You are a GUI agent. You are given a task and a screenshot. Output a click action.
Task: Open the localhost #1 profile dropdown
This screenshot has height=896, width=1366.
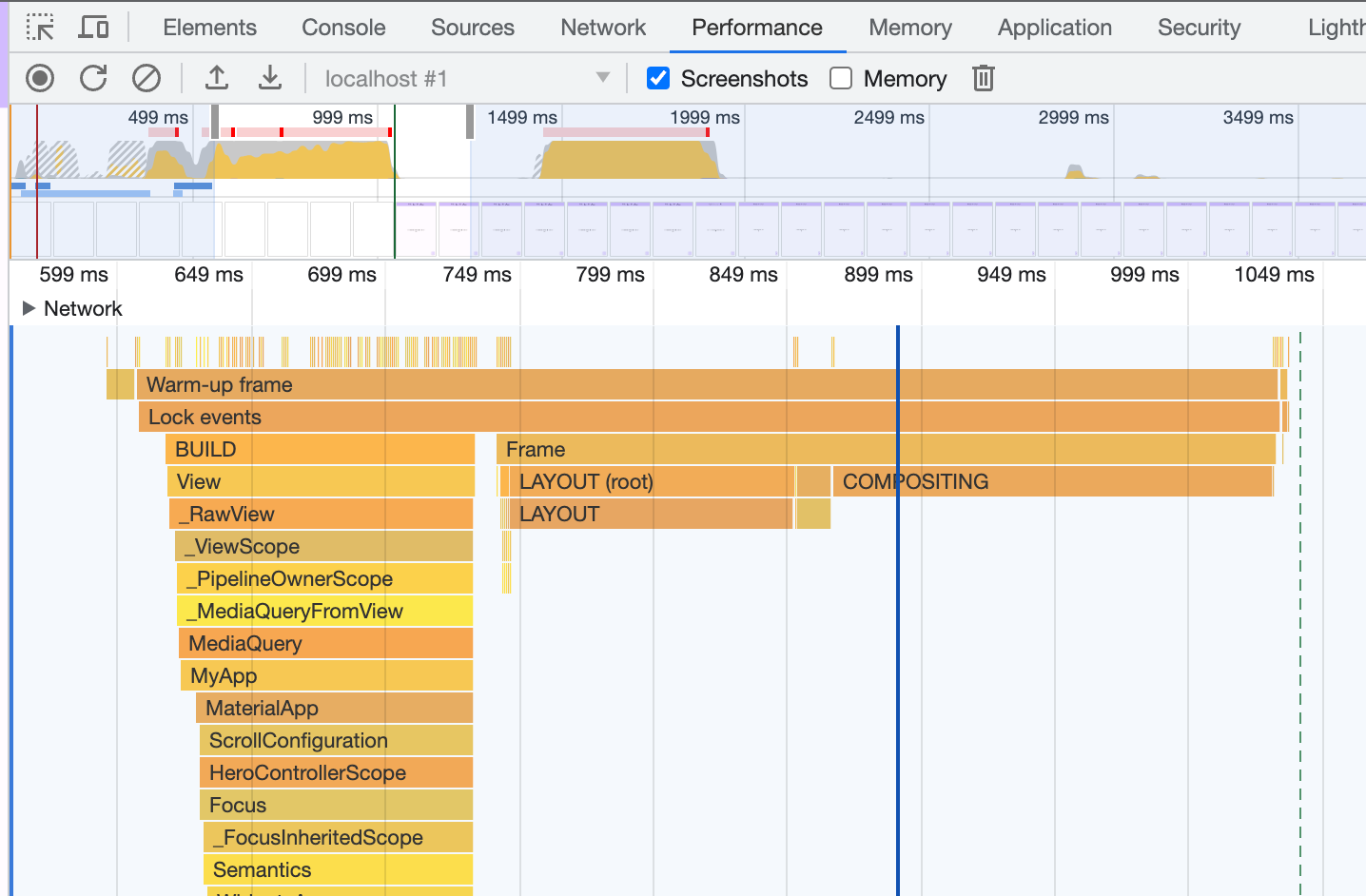pos(466,78)
